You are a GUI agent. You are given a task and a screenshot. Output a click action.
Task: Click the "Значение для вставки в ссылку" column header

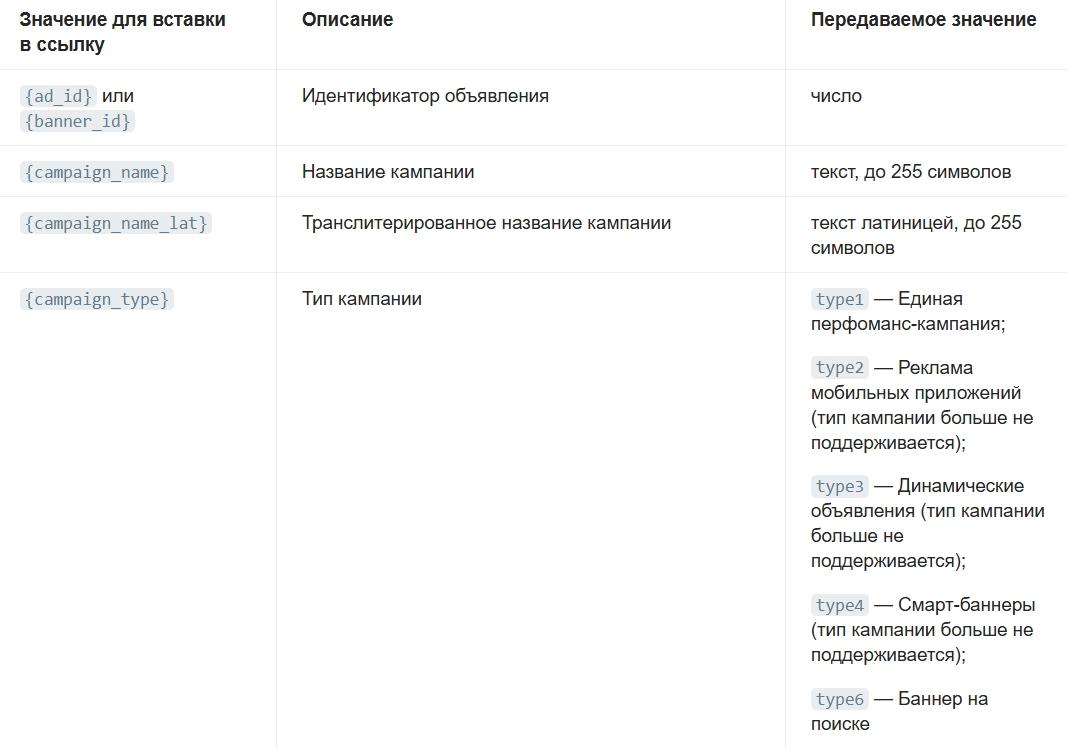point(122,32)
